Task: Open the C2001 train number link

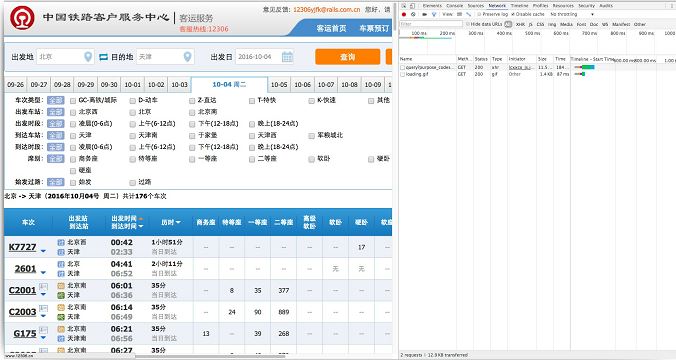Action: click(x=22, y=290)
